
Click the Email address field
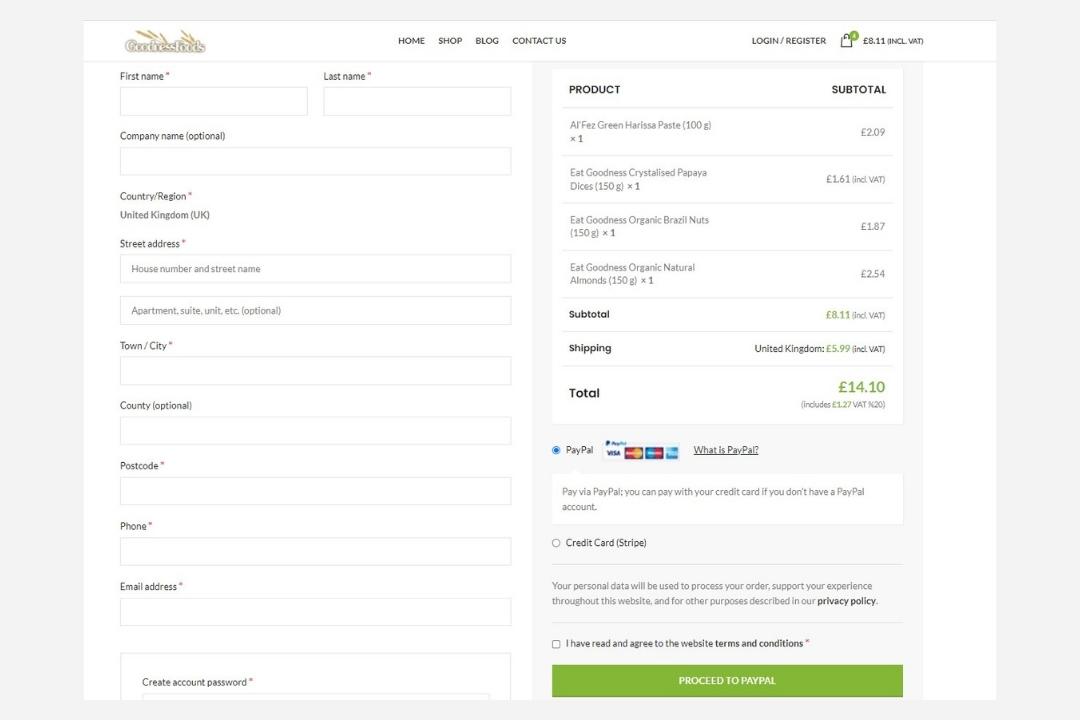click(x=315, y=612)
